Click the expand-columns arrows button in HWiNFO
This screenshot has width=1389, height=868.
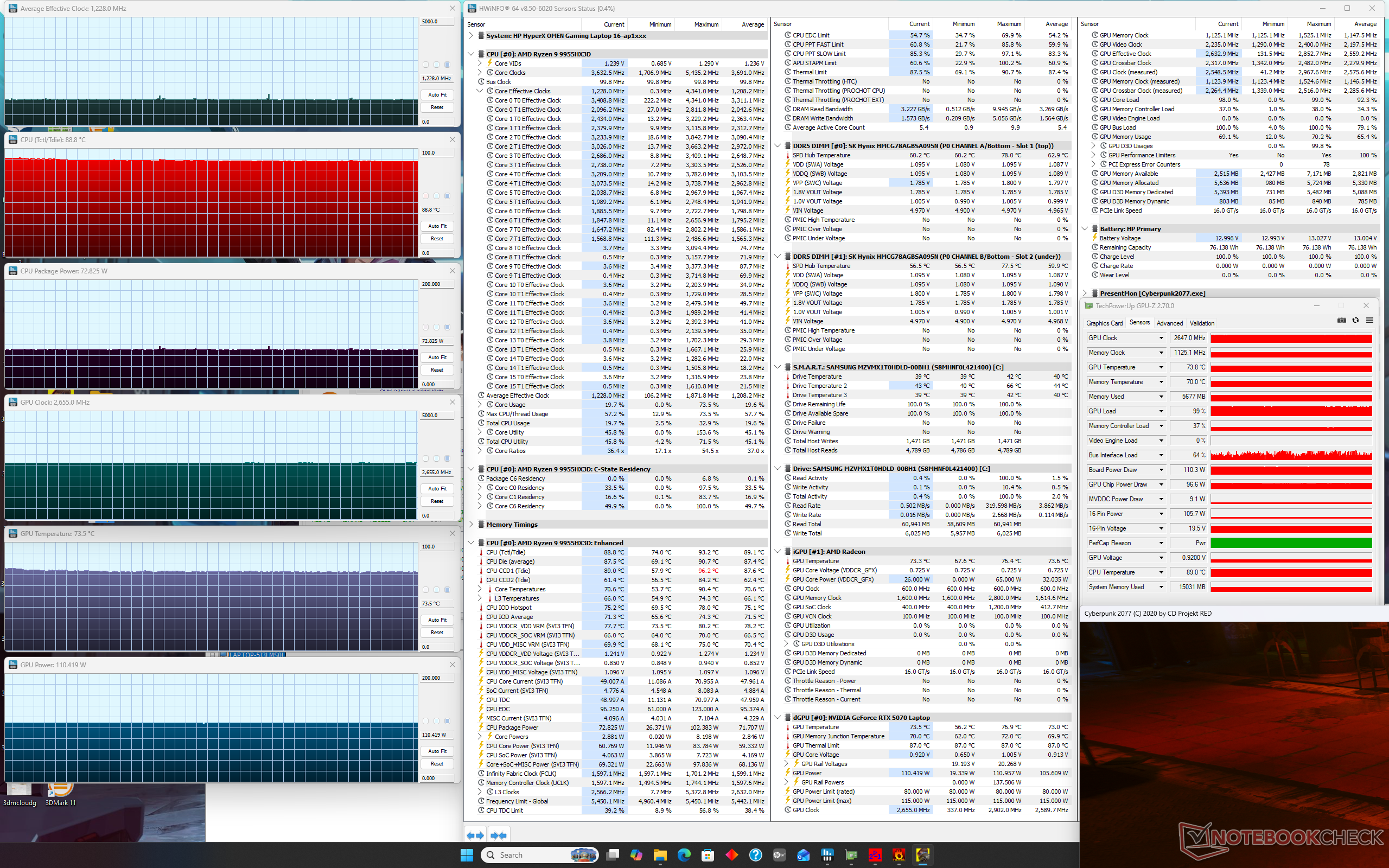[x=475, y=835]
